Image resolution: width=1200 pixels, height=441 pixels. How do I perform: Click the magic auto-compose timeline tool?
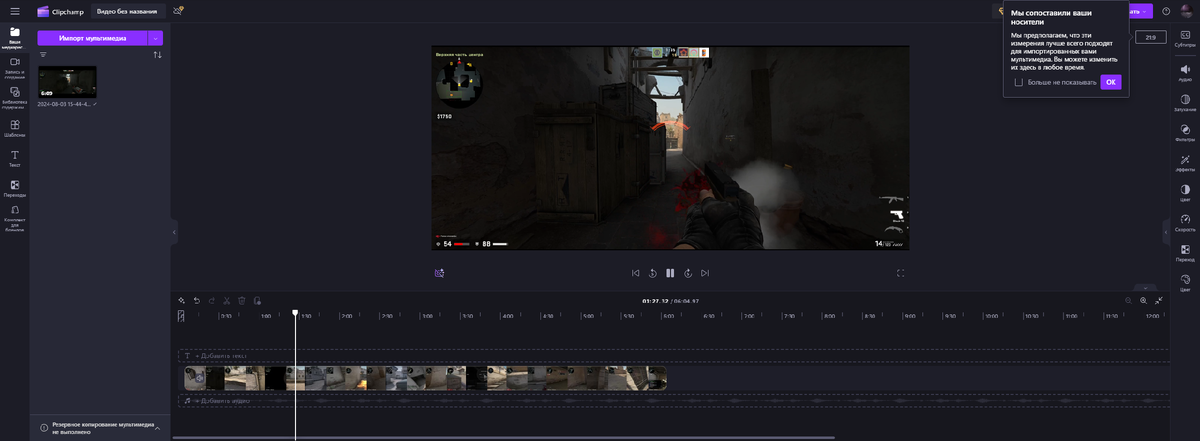coord(181,300)
